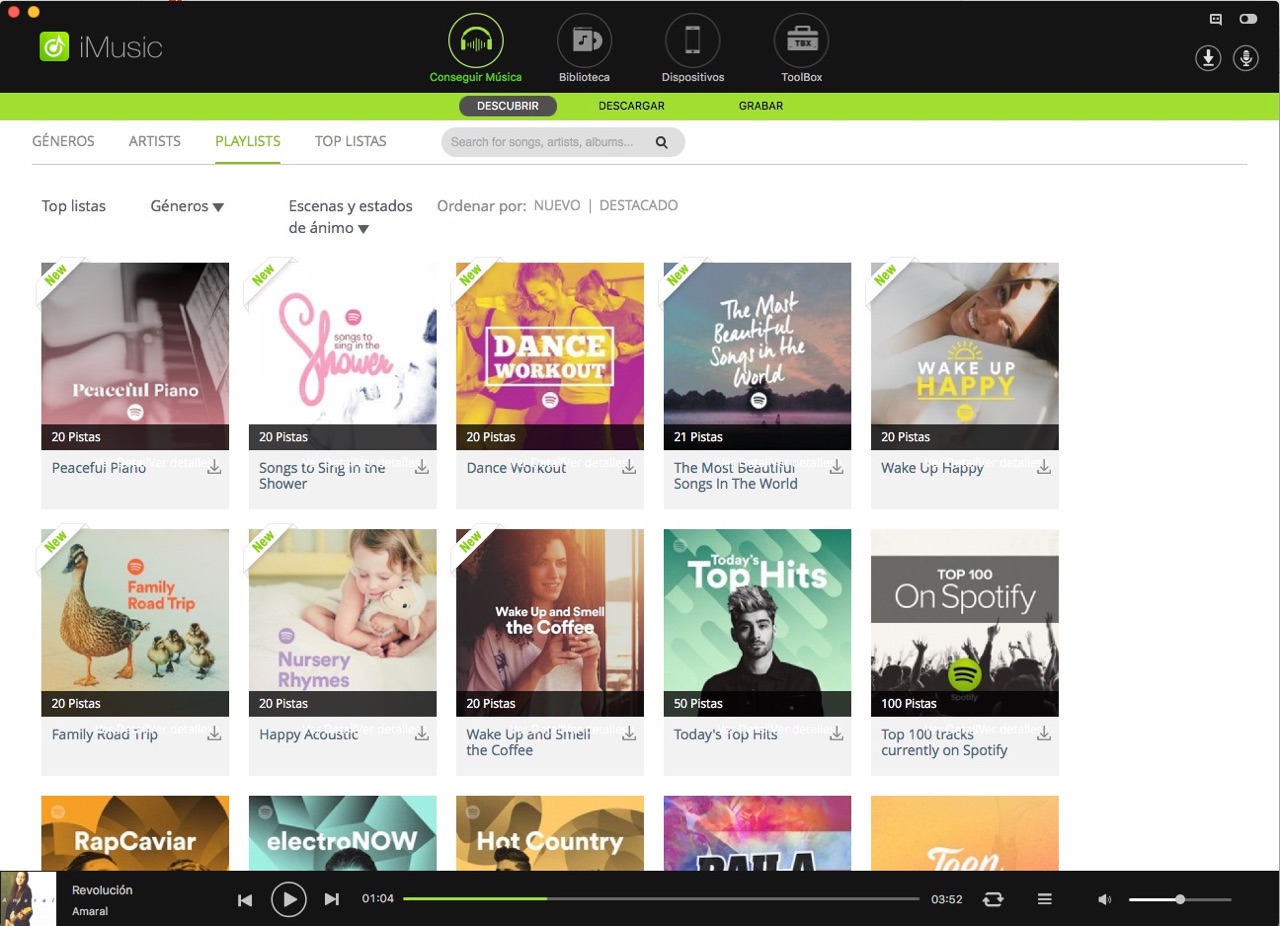Play the current song Revolución
Viewport: 1280px width, 926px height.
[x=289, y=900]
